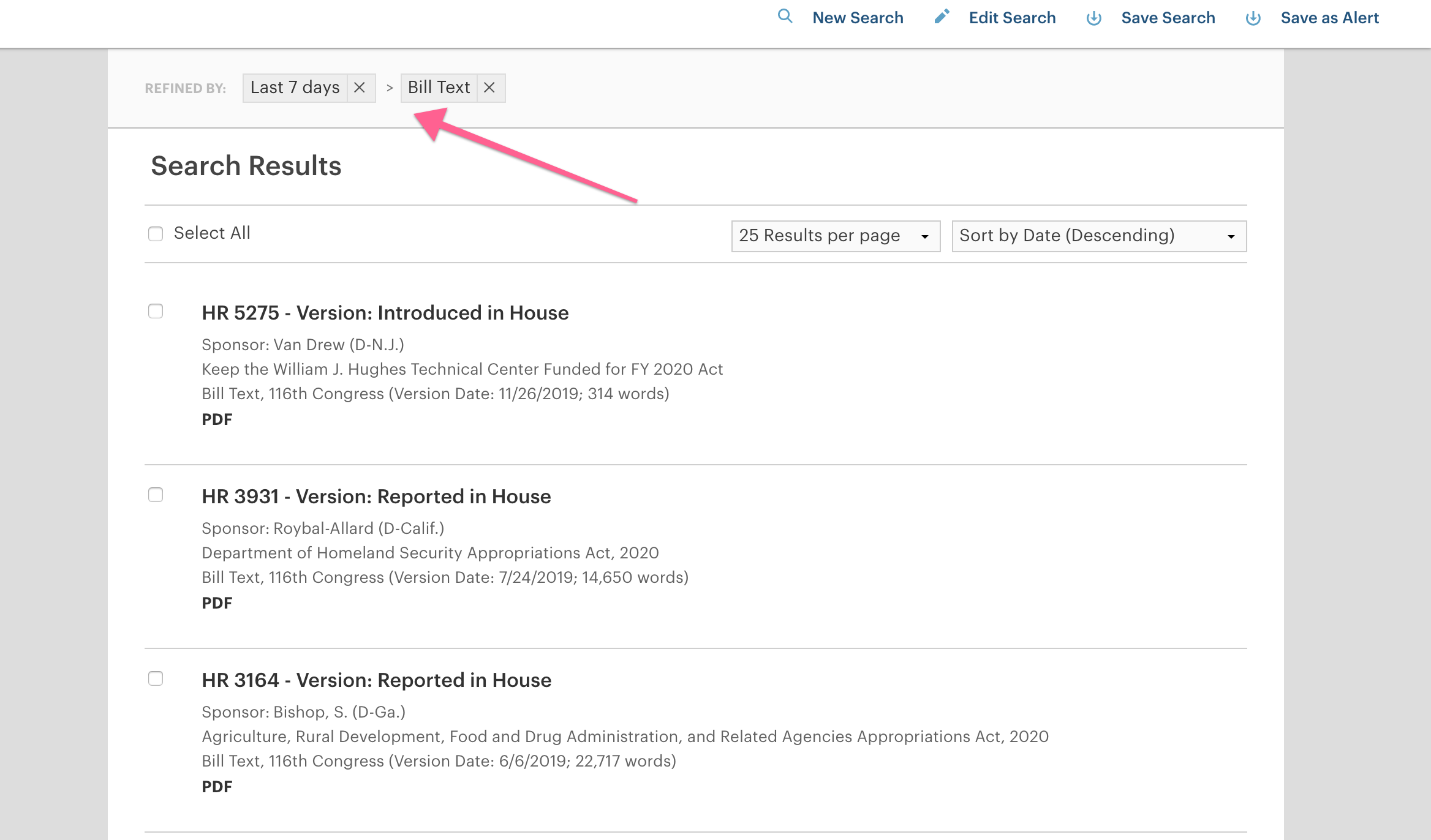Open the PDF for HR 3931

[217, 603]
